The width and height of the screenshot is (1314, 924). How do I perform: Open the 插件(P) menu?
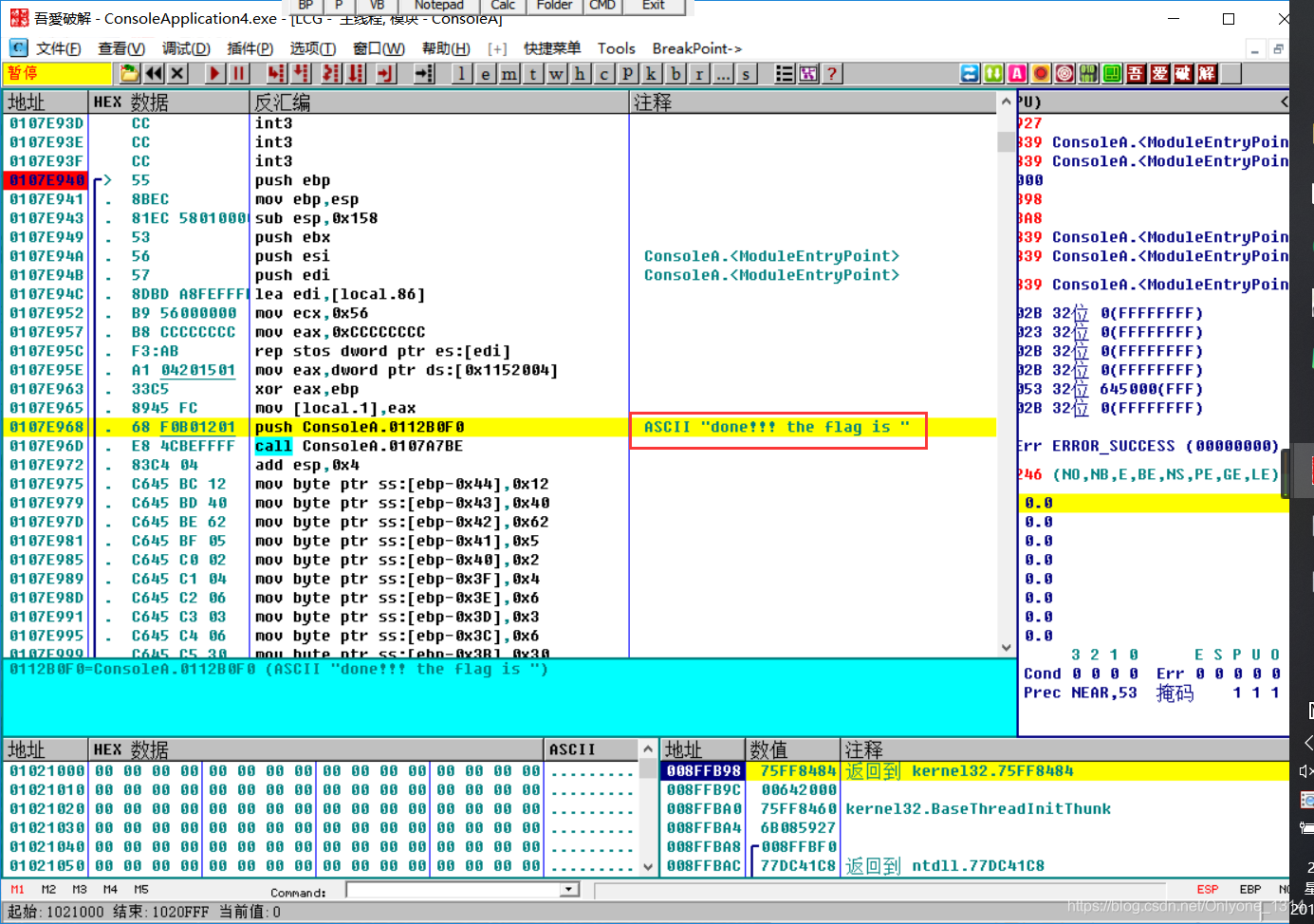coord(250,48)
